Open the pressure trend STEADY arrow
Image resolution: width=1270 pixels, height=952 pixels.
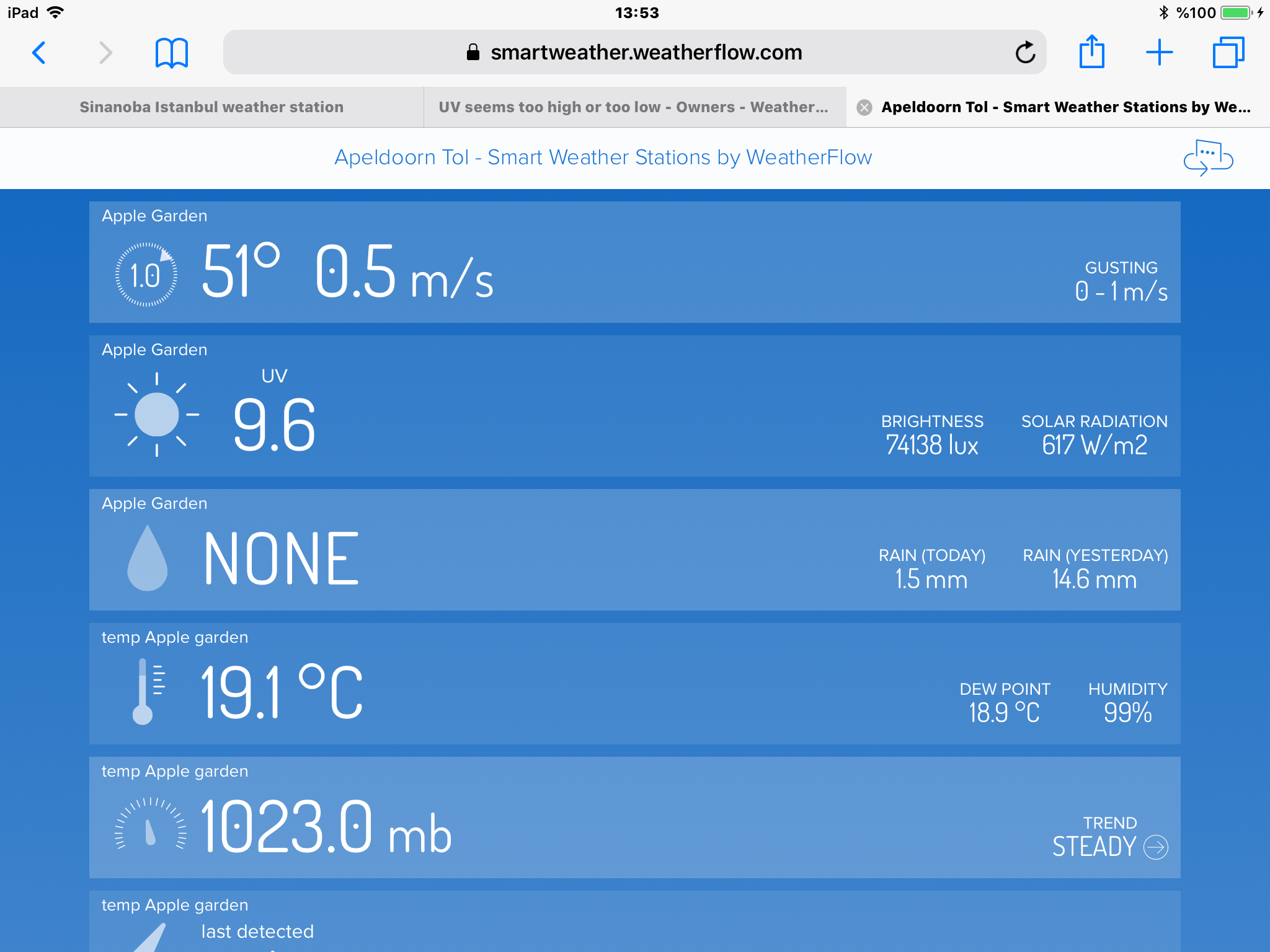[x=1156, y=847]
